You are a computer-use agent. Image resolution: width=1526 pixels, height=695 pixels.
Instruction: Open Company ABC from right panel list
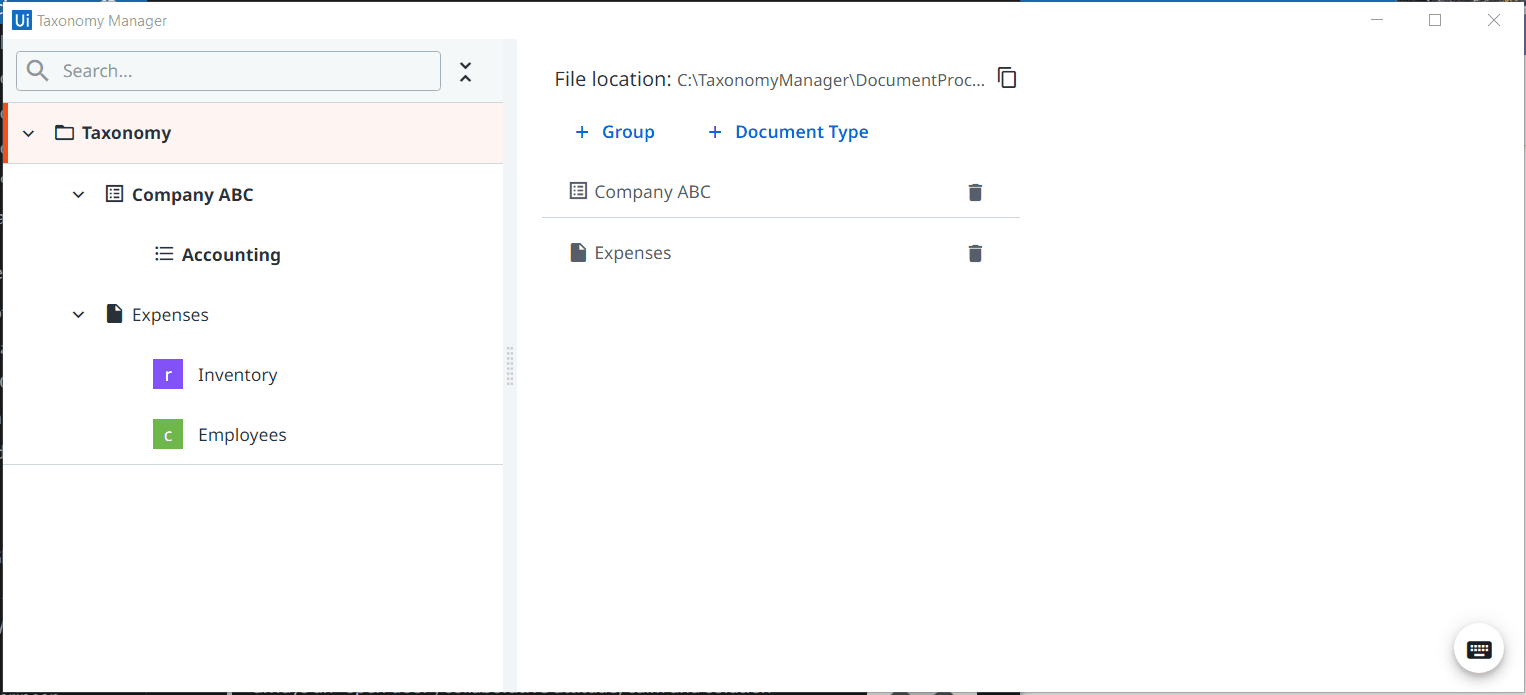652,192
